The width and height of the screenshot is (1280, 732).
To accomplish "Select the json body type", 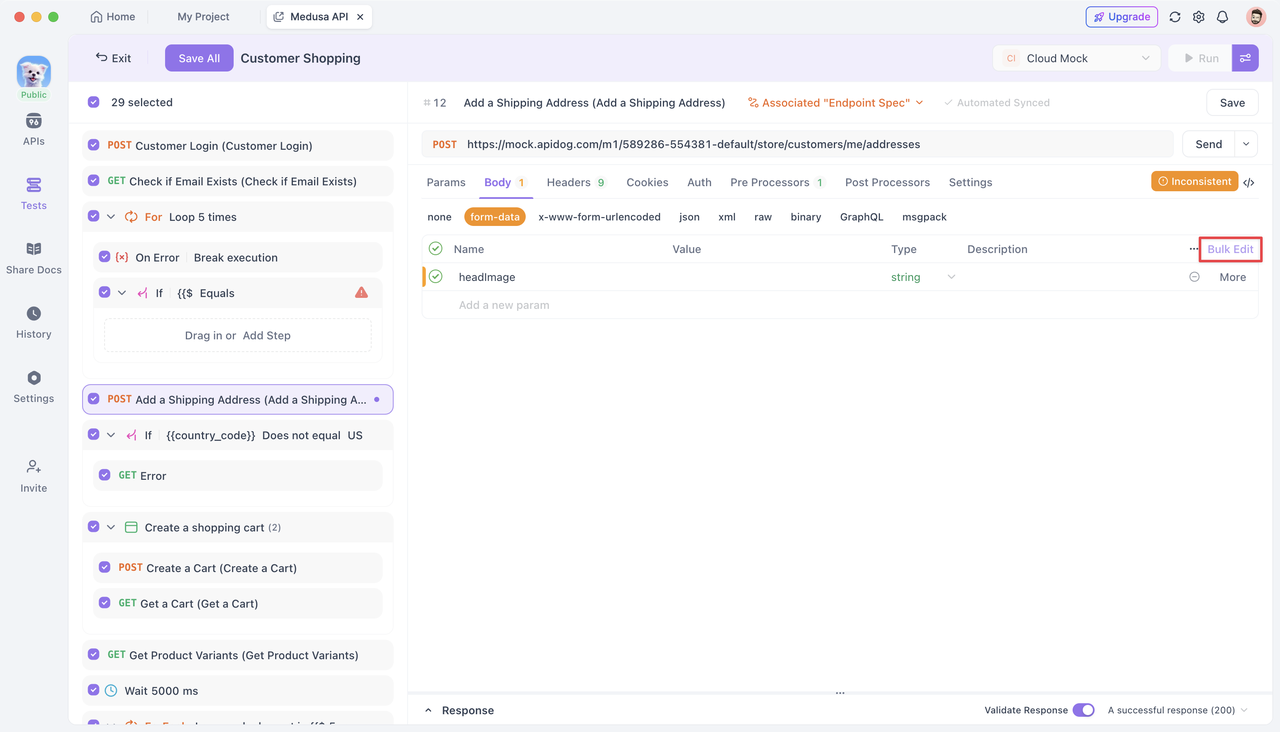I will [x=689, y=217].
